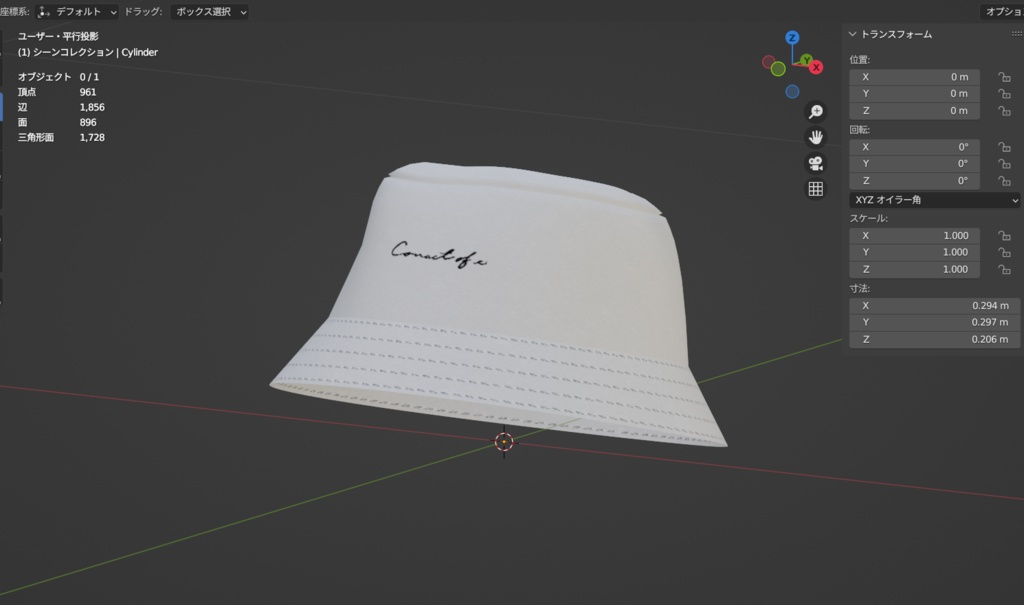Click the negative X dark red circle on gizmo
Viewport: 1024px width, 605px height.
[x=769, y=63]
